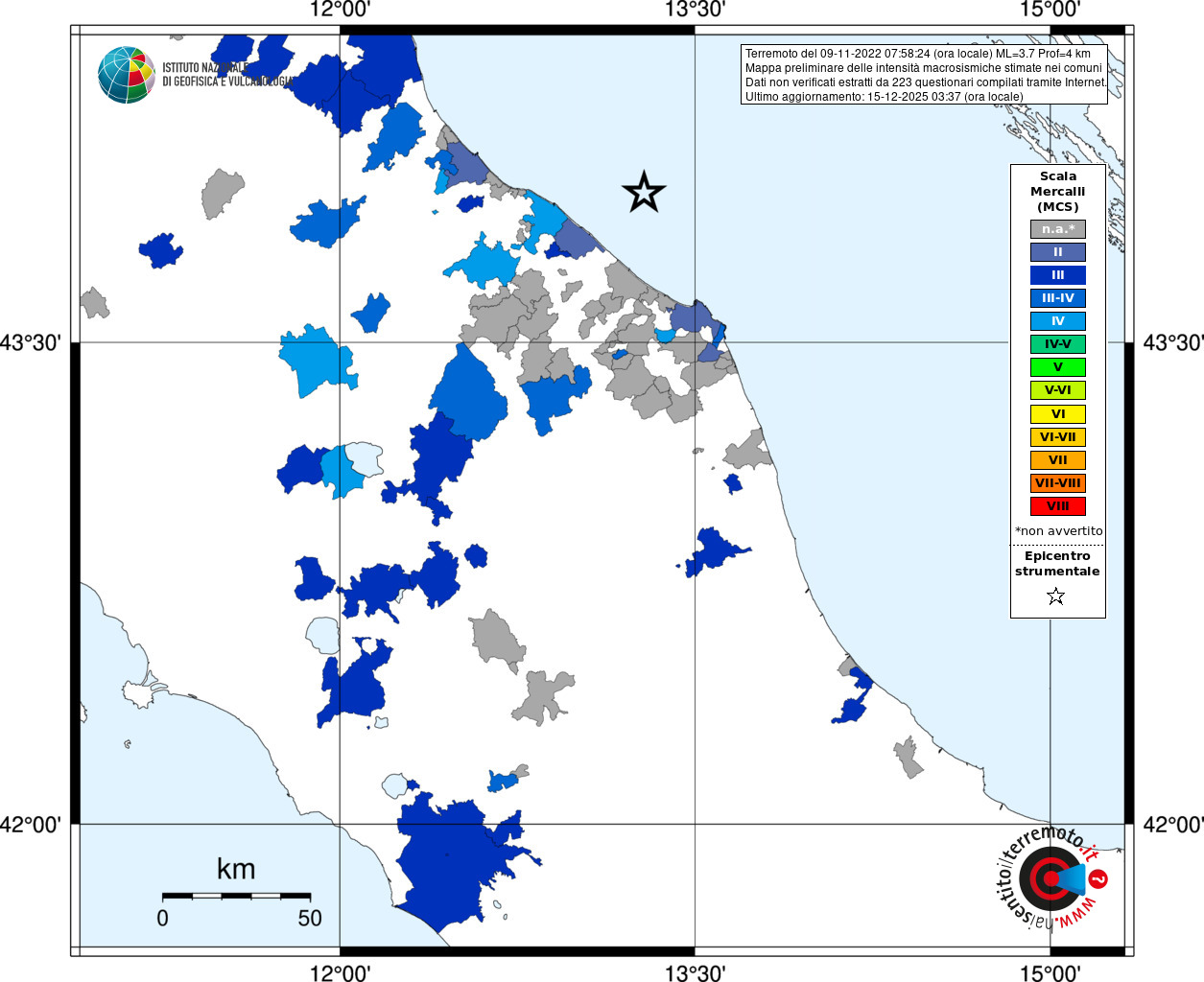Select the III-IV legend swatch

pos(1058,298)
